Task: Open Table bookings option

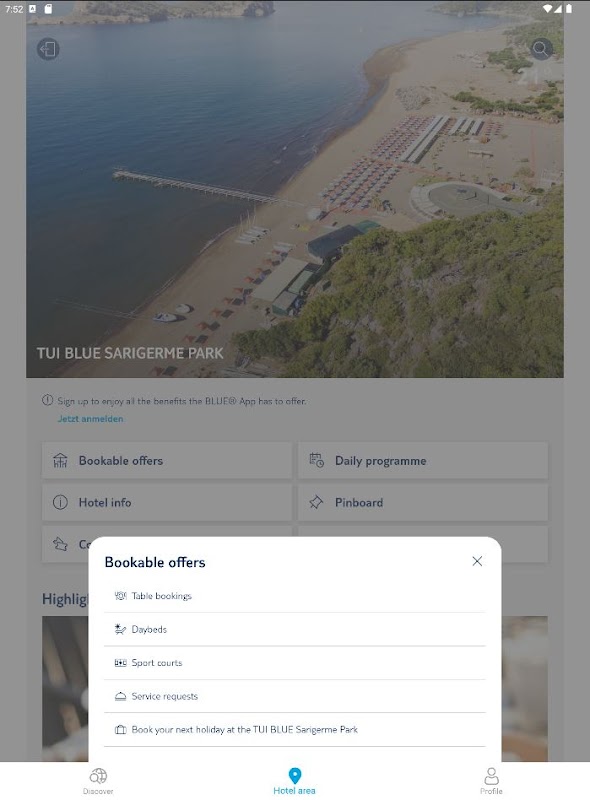Action: tap(294, 596)
